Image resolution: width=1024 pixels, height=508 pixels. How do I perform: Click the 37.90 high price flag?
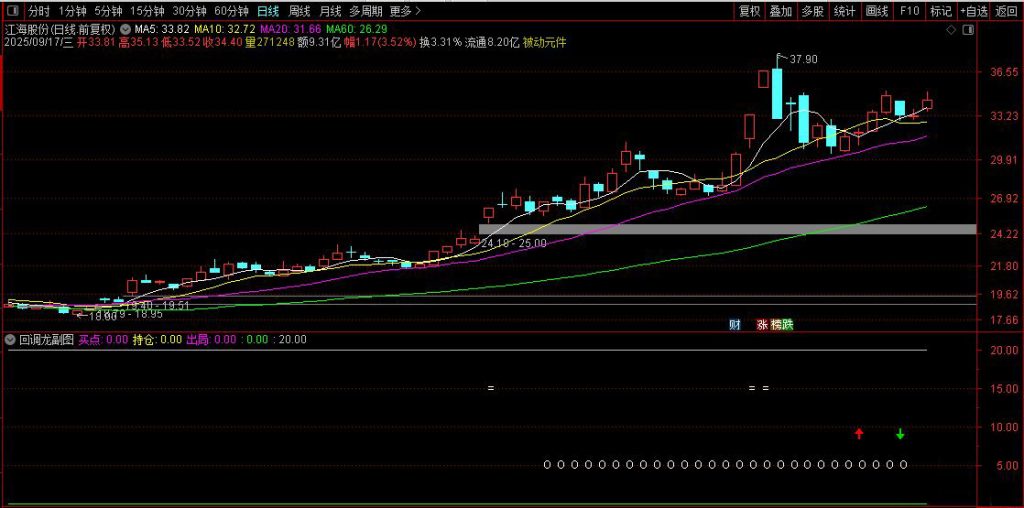800,60
